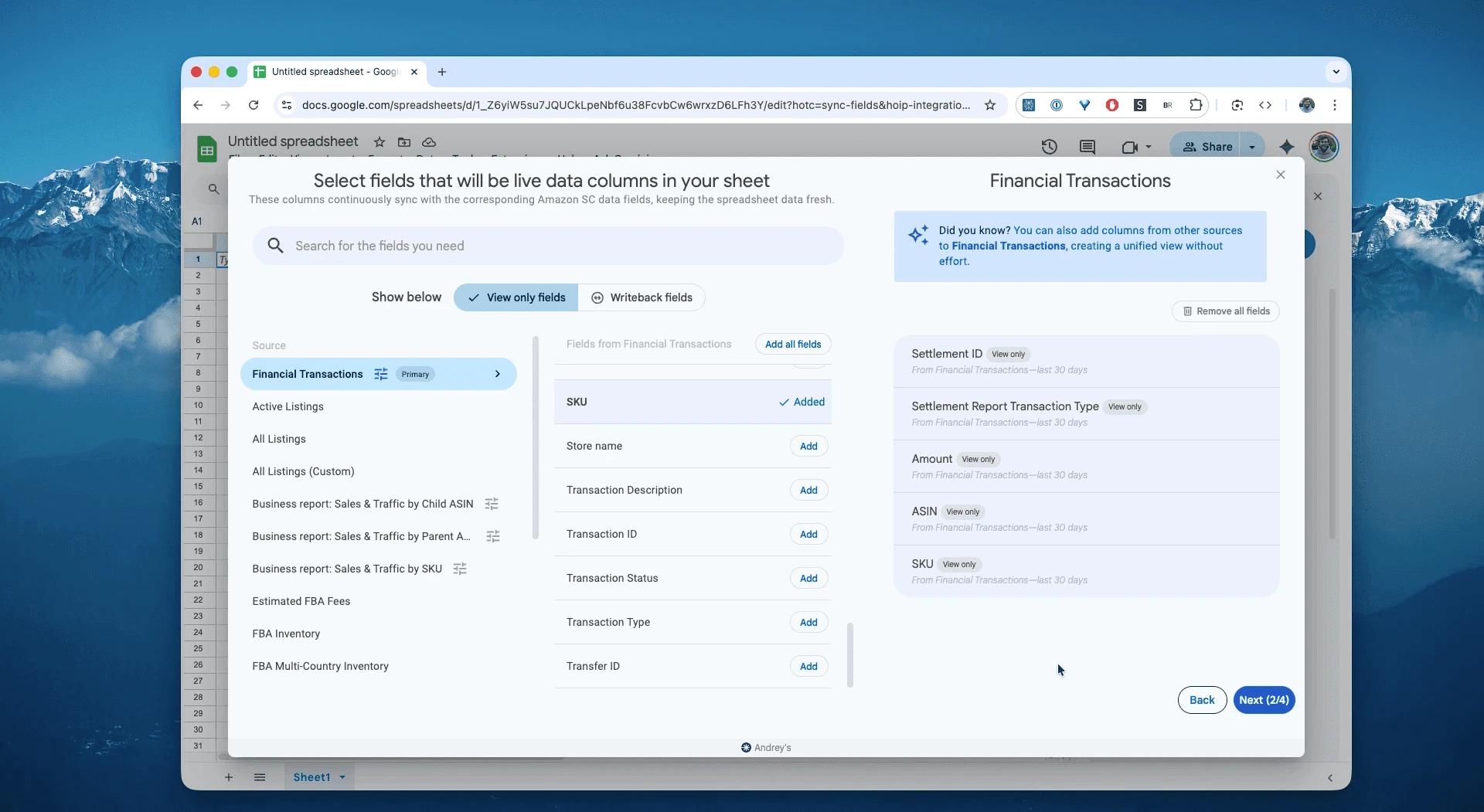Click the fields list scrollbar
The image size is (1484, 812).
850,654
